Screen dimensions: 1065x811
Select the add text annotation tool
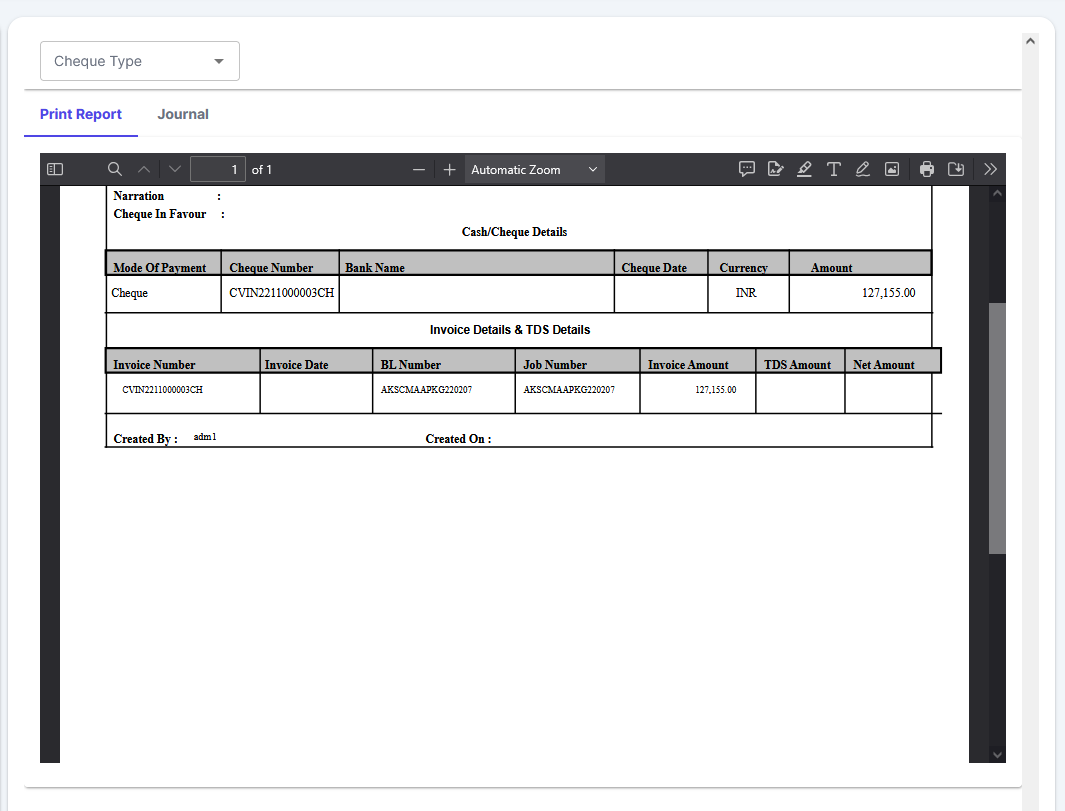coord(833,169)
